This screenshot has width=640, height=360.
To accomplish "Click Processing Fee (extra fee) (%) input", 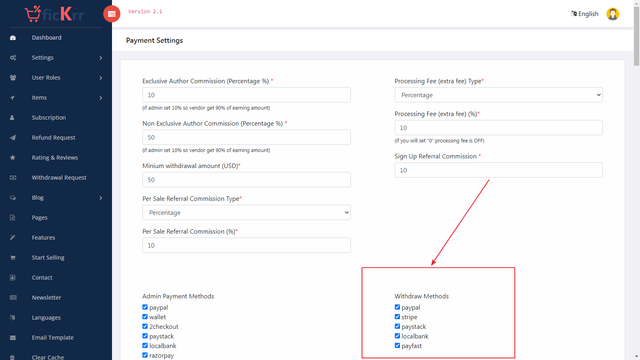I will point(498,128).
